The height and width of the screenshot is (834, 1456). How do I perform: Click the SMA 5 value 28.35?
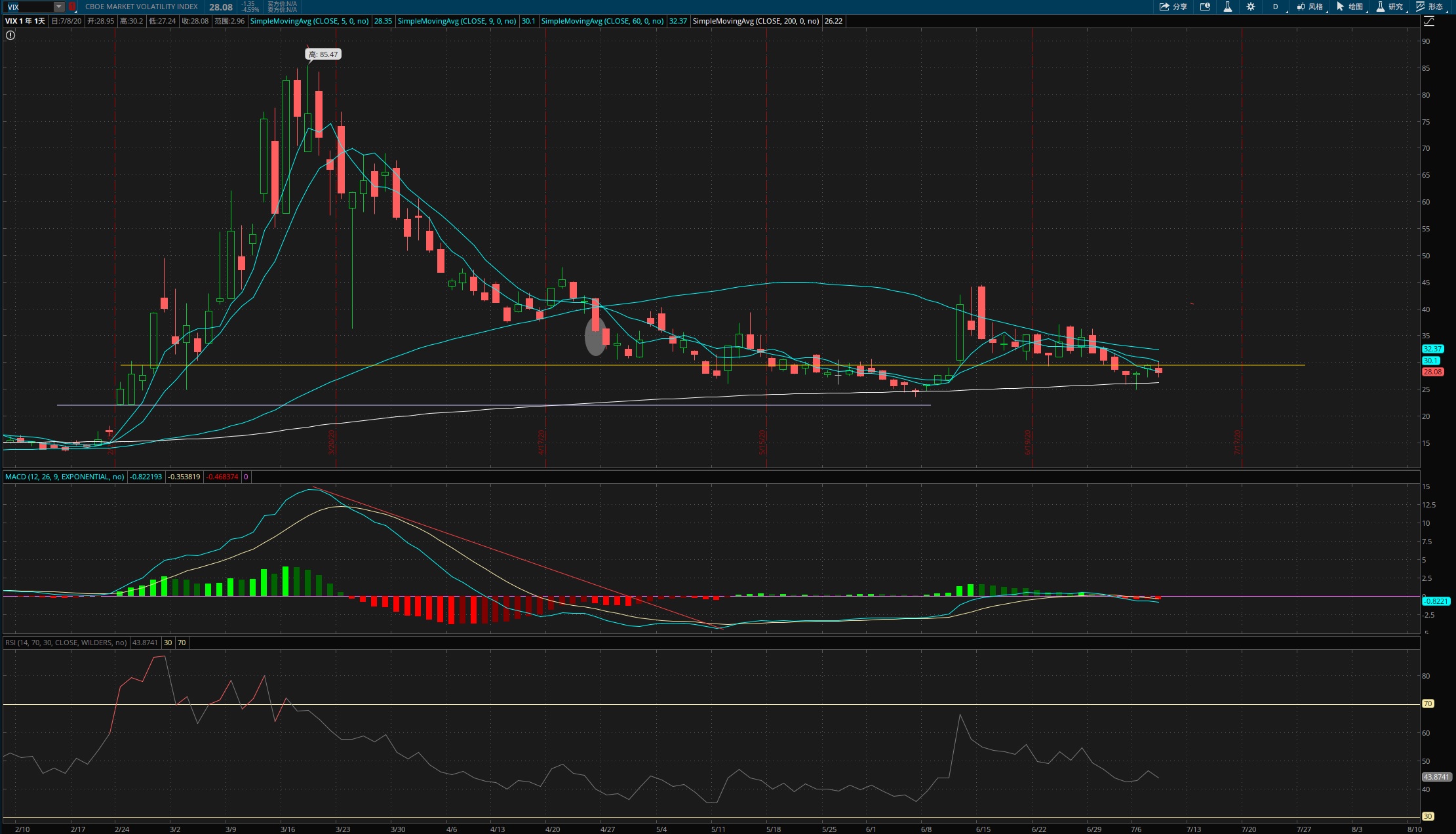tap(383, 21)
